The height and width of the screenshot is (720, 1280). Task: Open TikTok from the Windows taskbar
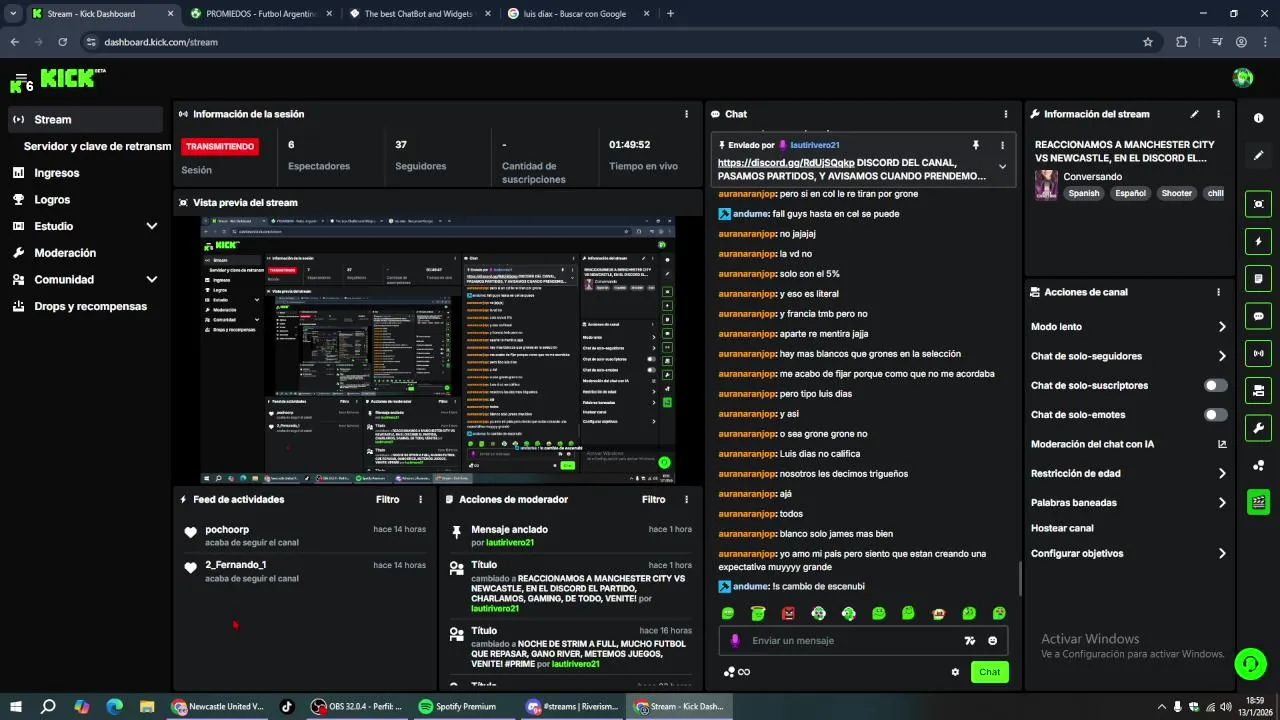click(287, 706)
